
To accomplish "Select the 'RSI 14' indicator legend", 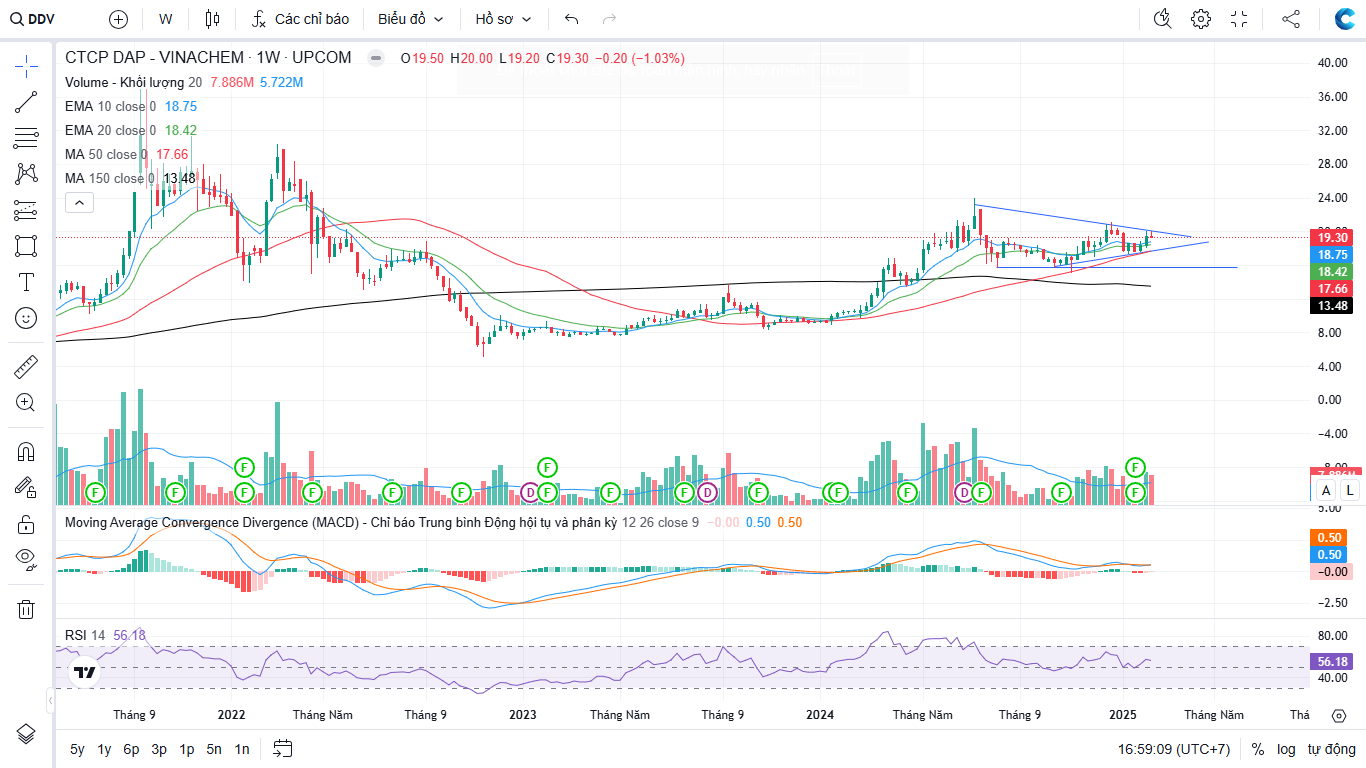I will tap(85, 635).
